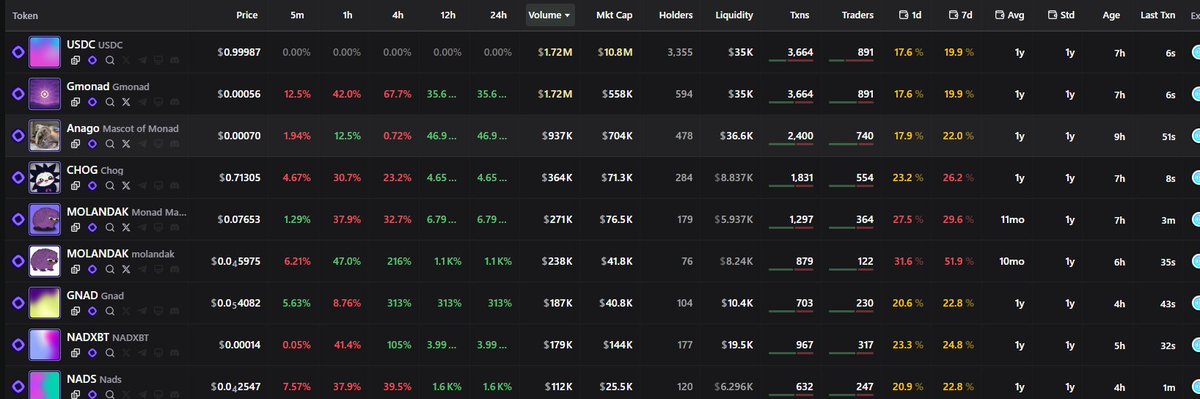Click the 11mo Avg value
Screen dimensions: 1200x399
point(1012,220)
